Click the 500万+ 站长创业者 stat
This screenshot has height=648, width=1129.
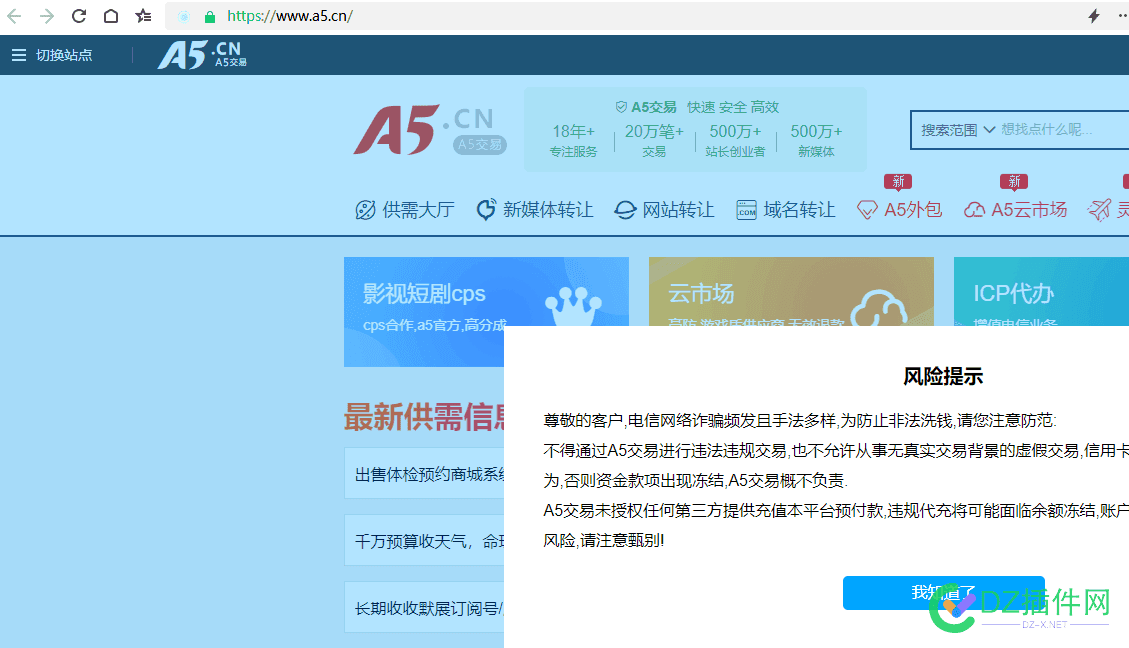(735, 140)
